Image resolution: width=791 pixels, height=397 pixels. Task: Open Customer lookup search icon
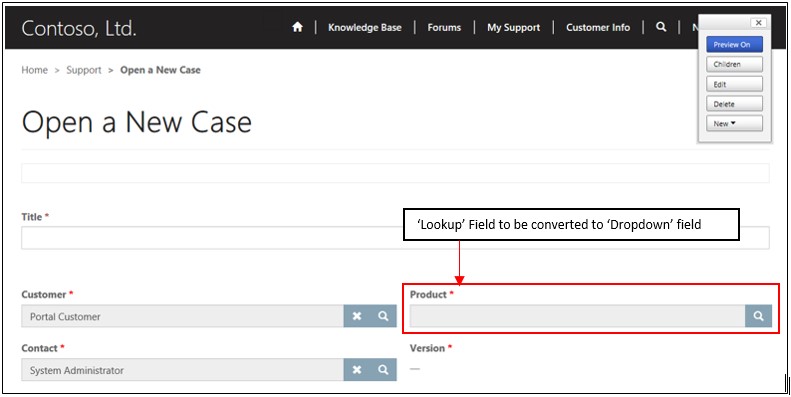point(383,316)
